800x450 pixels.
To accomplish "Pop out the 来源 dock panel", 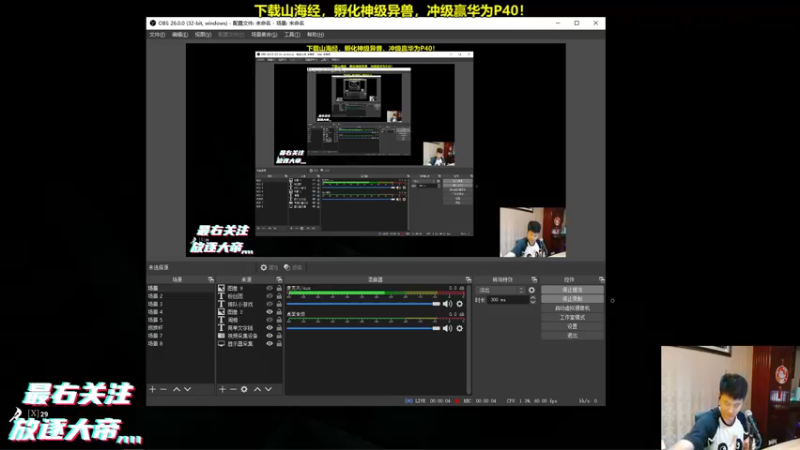I will coord(279,280).
